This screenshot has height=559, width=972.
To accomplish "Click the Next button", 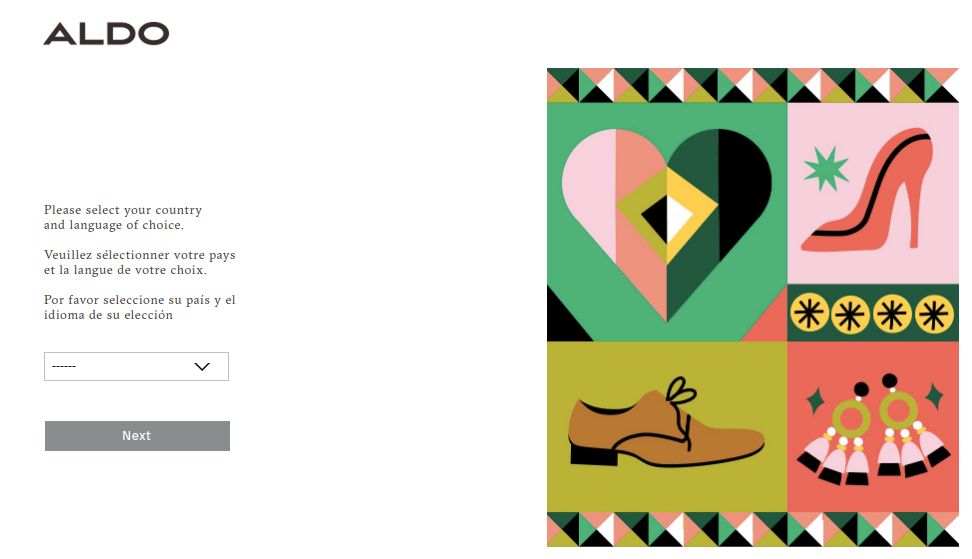I will pyautogui.click(x=137, y=436).
